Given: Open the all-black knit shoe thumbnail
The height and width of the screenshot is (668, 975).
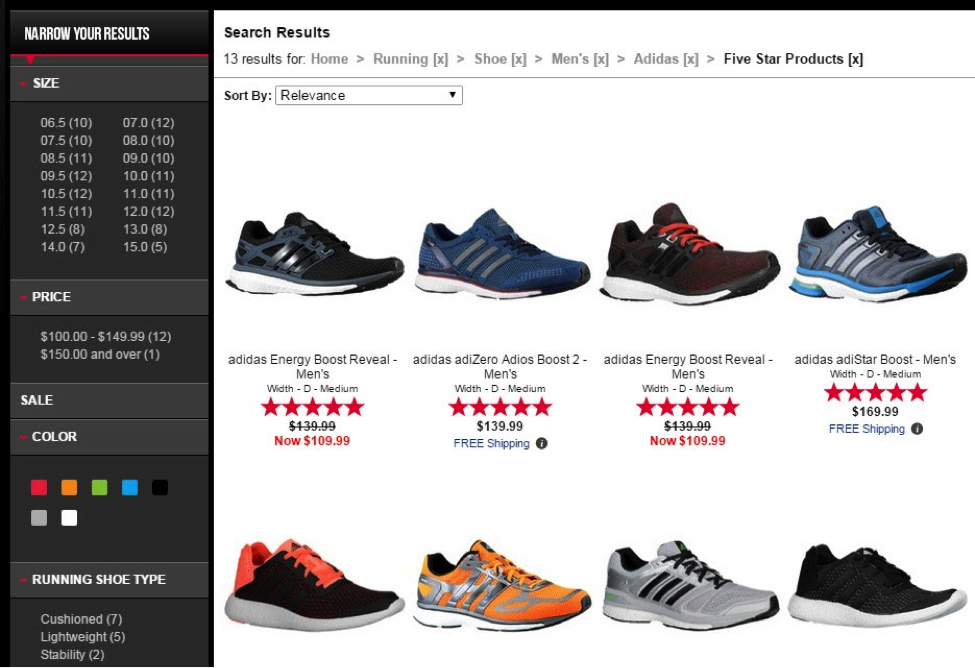Looking at the screenshot, I should [x=877, y=585].
